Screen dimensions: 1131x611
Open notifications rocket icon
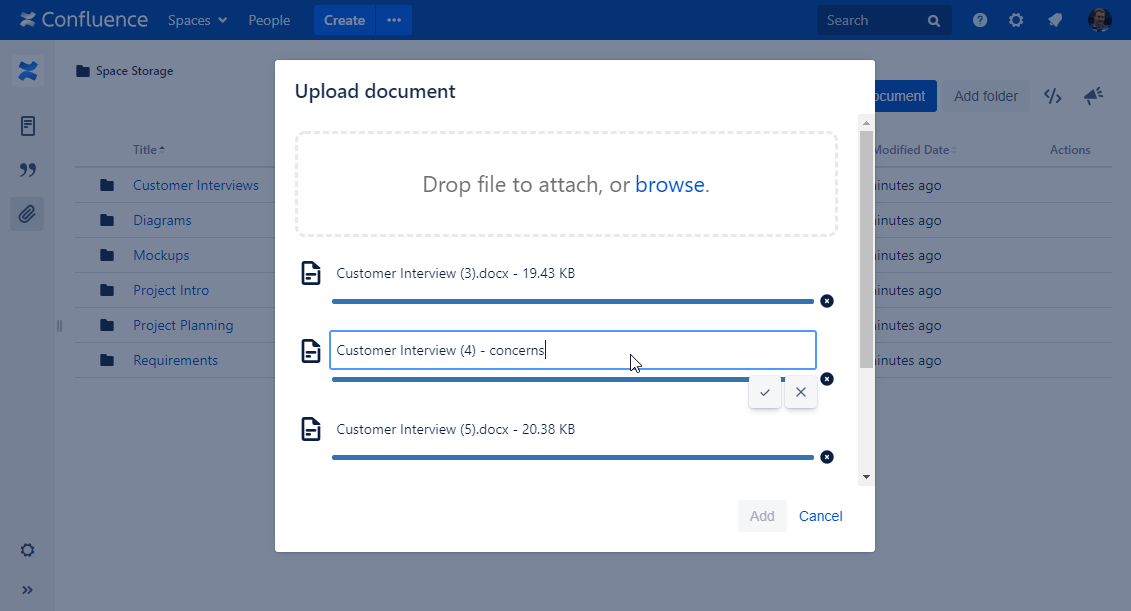pos(1054,20)
